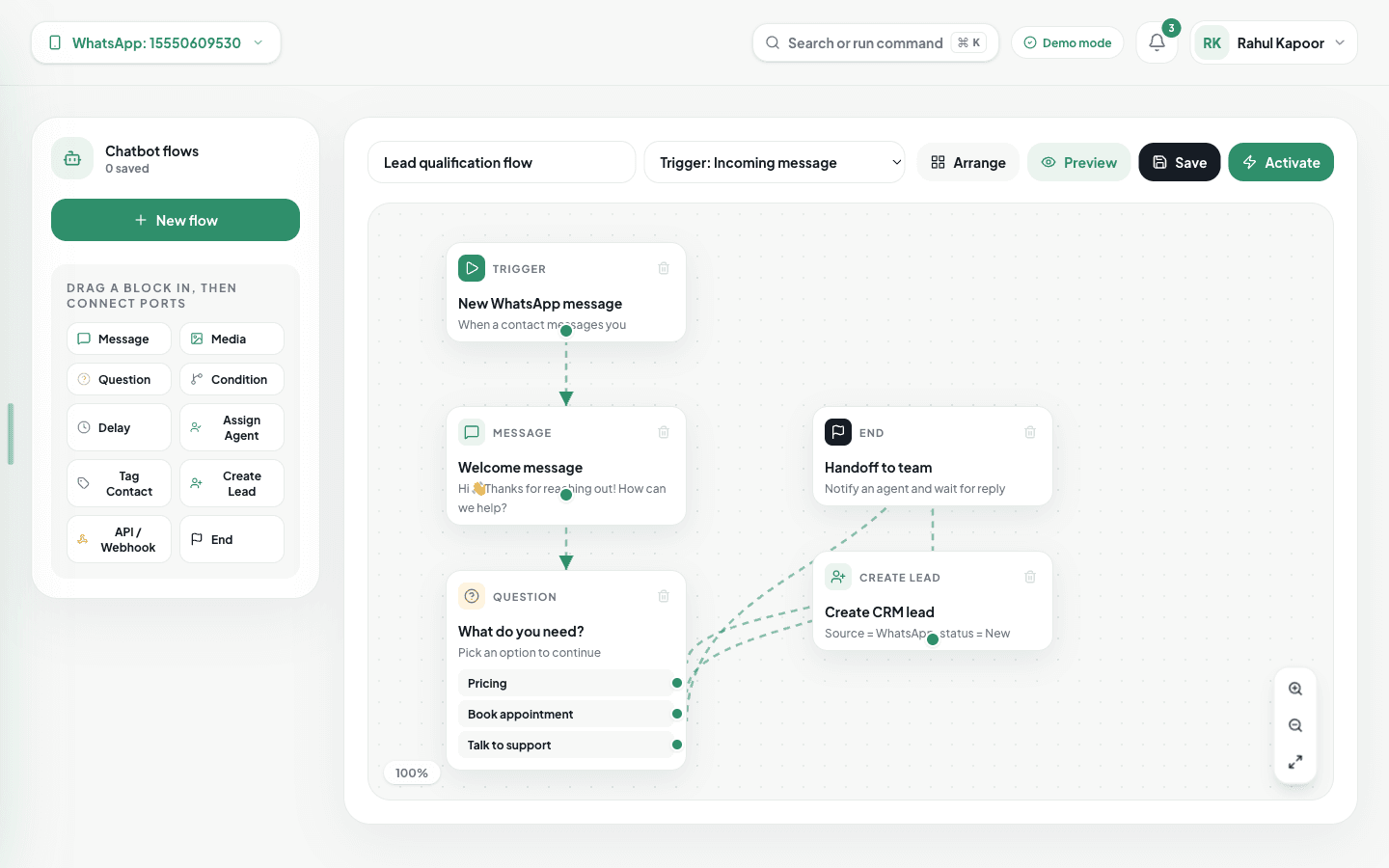Click the zoom in magnifier icon
This screenshot has height=868, width=1389.
[1295, 689]
